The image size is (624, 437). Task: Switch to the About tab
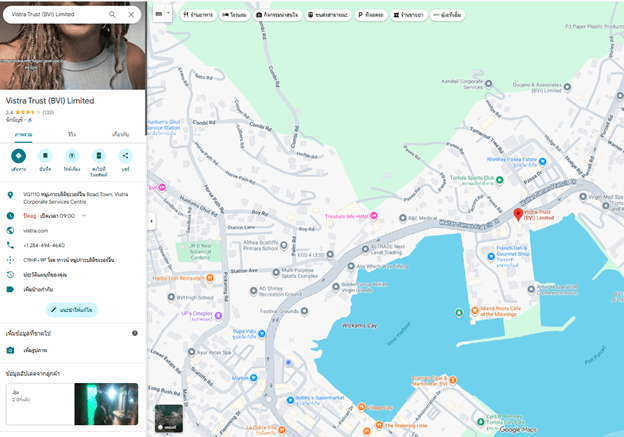(x=120, y=135)
